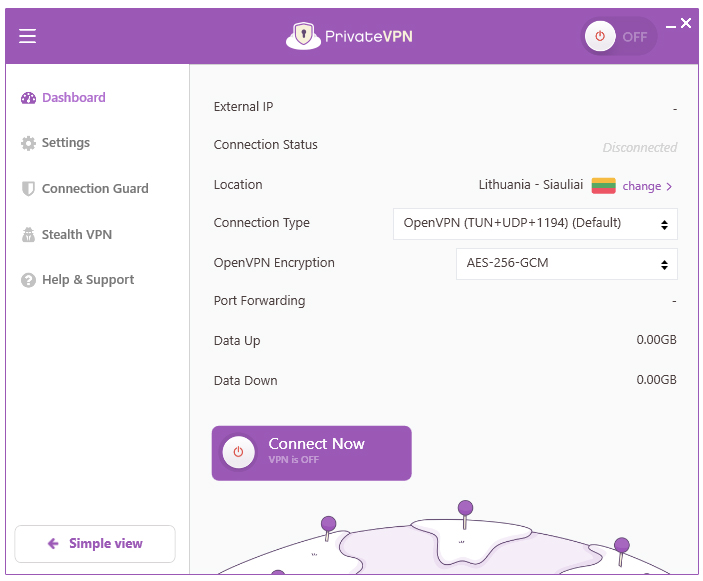The image size is (703, 581).
Task: Click the power icon in Connect Now
Action: pos(238,452)
